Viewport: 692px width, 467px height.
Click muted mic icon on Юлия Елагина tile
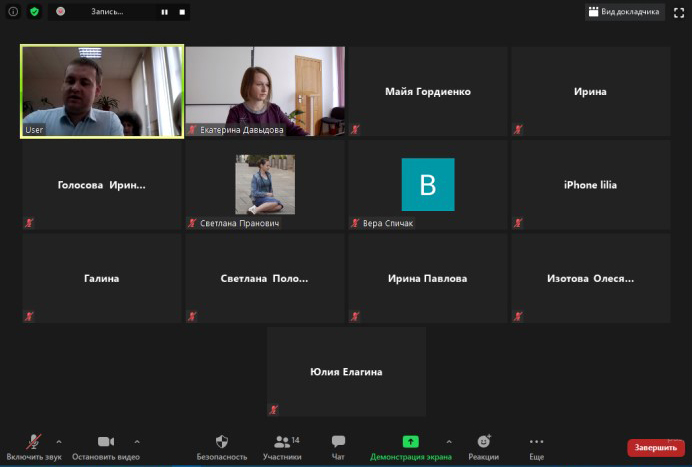point(274,410)
